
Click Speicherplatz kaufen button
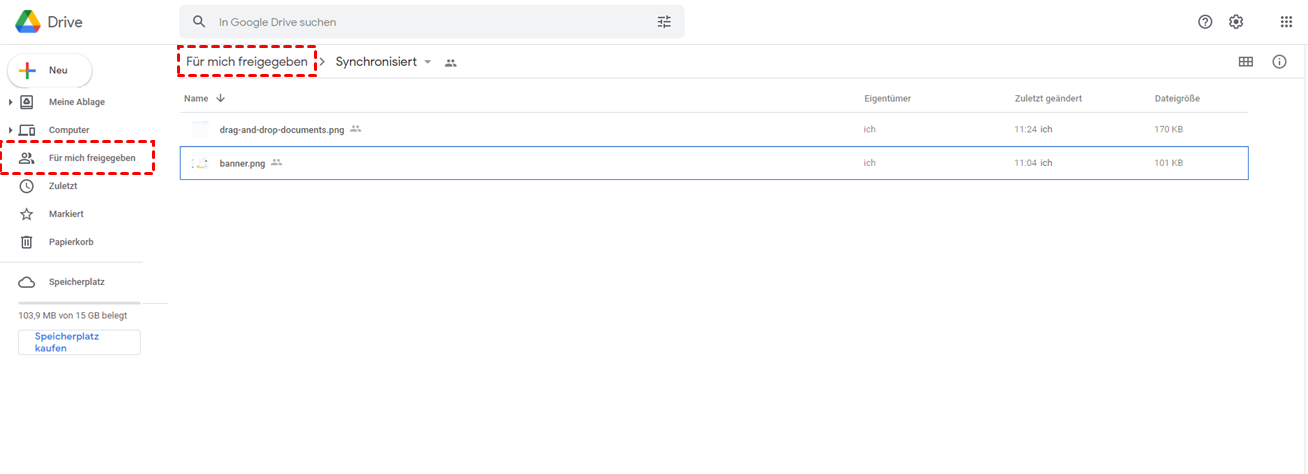tap(79, 342)
